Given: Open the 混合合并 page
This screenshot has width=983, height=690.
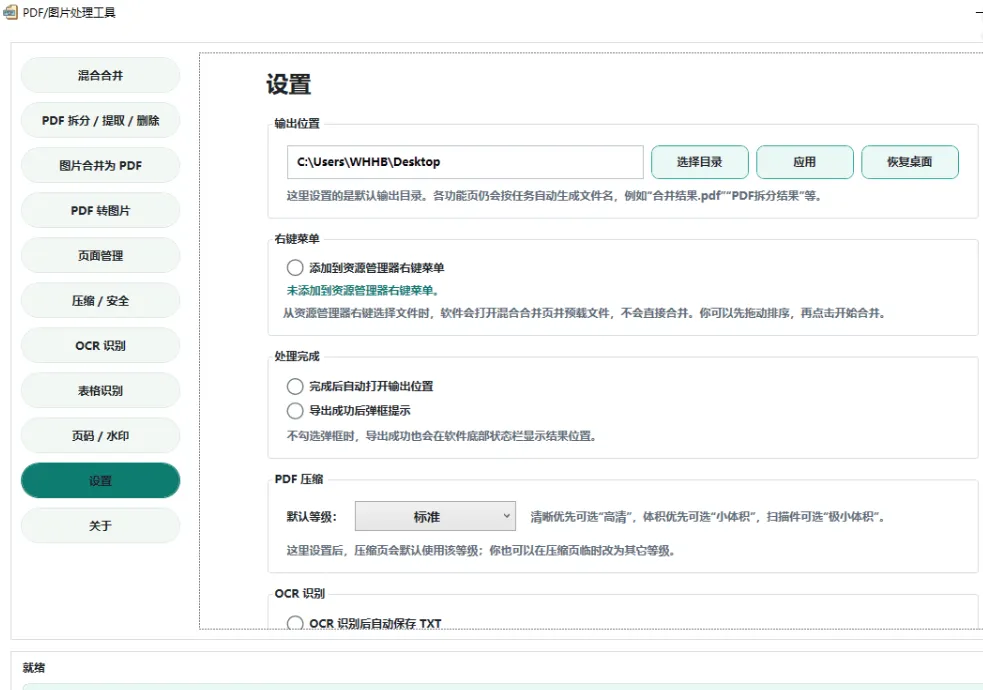Looking at the screenshot, I should coord(100,75).
